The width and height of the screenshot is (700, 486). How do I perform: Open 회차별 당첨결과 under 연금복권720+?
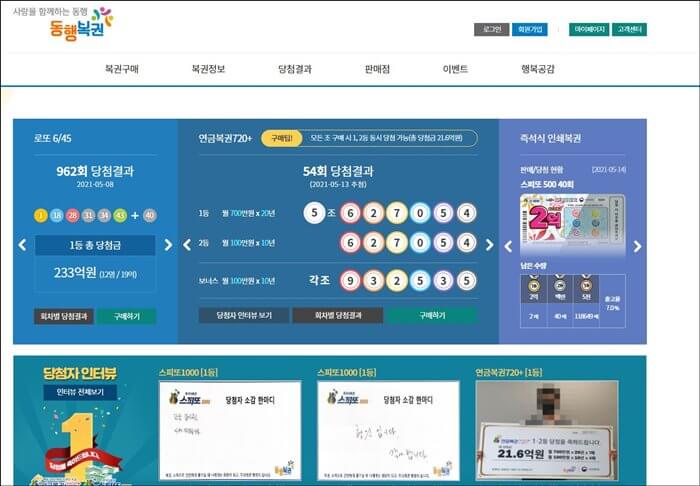click(x=338, y=316)
